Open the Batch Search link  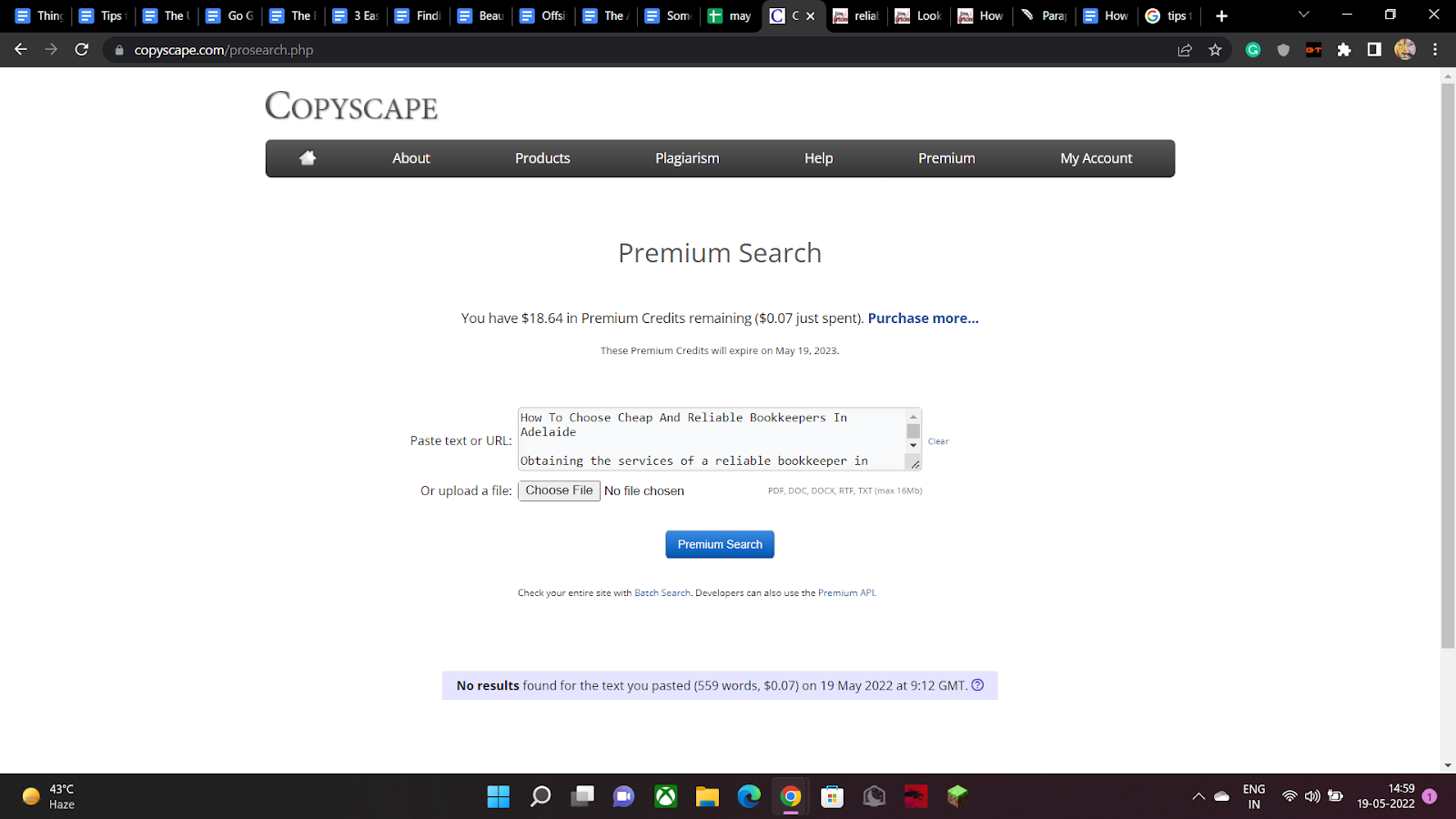(x=662, y=593)
